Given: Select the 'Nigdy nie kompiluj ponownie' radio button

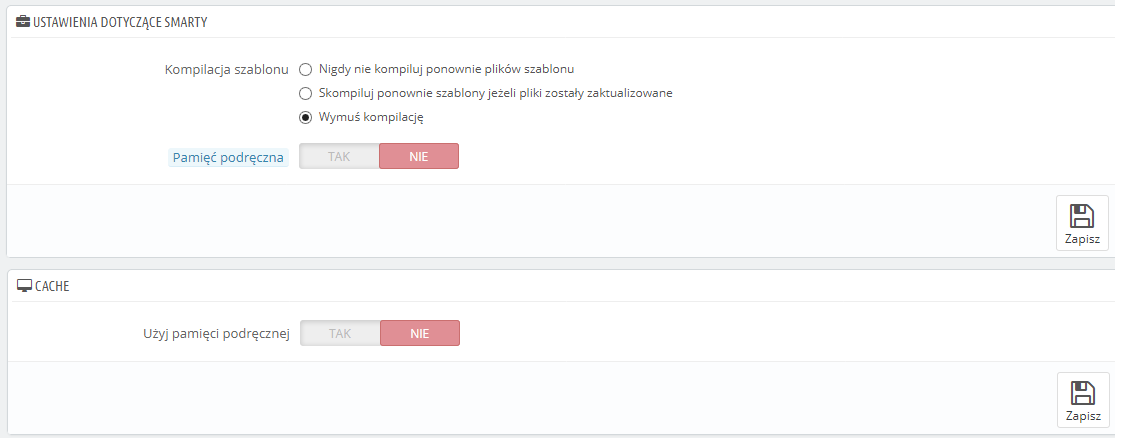Looking at the screenshot, I should (306, 70).
